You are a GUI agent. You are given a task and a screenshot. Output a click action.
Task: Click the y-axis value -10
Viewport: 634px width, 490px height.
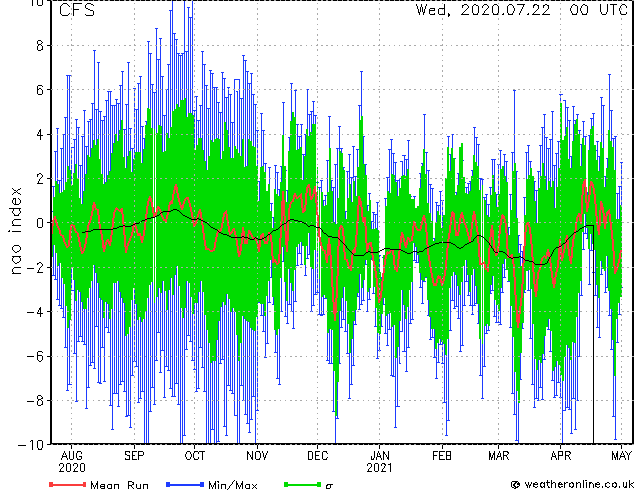[x=31, y=445]
